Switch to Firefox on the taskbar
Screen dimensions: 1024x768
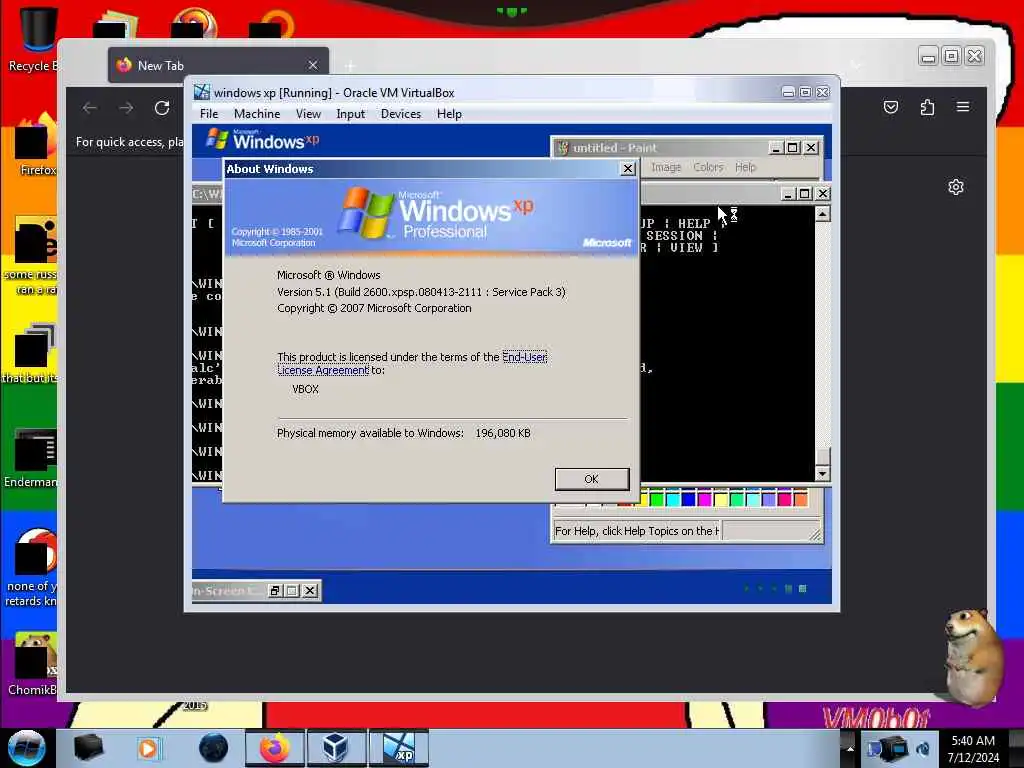click(275, 748)
